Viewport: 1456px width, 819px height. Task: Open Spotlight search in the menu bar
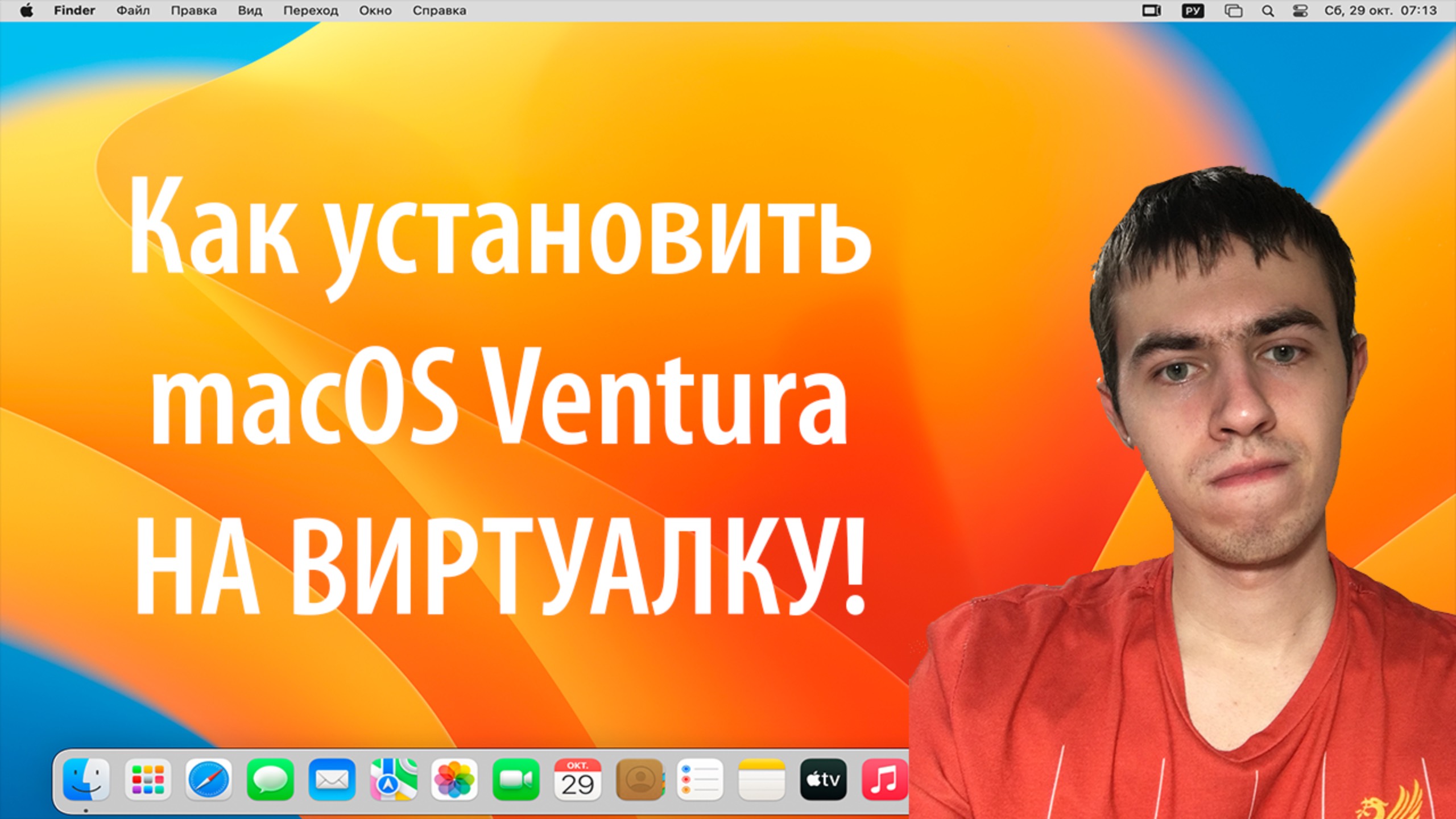tap(1267, 10)
